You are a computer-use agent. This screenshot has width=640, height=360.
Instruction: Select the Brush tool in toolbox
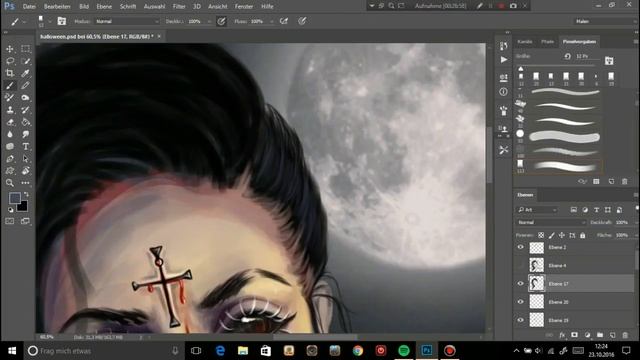click(x=10, y=85)
